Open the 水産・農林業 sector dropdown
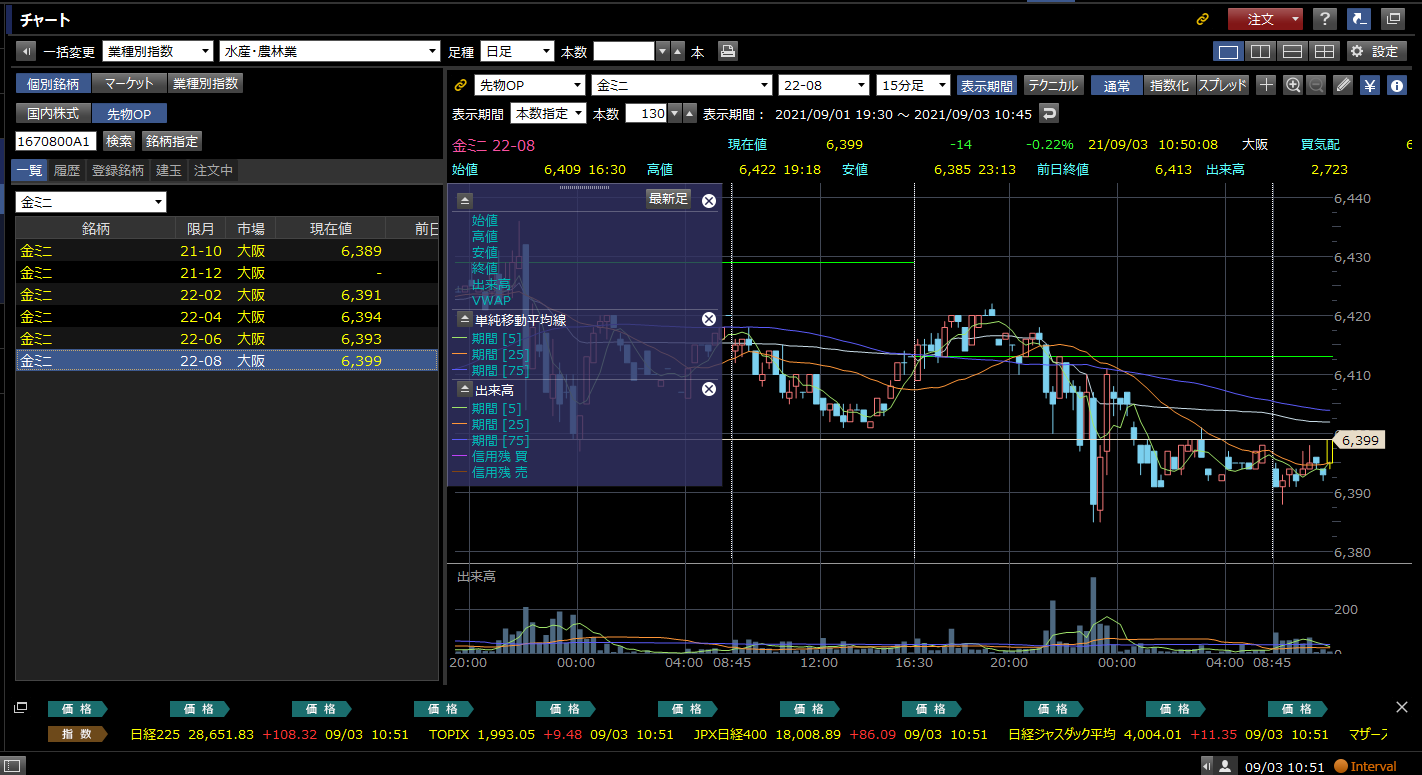Viewport: 1422px width, 775px height. [x=330, y=51]
